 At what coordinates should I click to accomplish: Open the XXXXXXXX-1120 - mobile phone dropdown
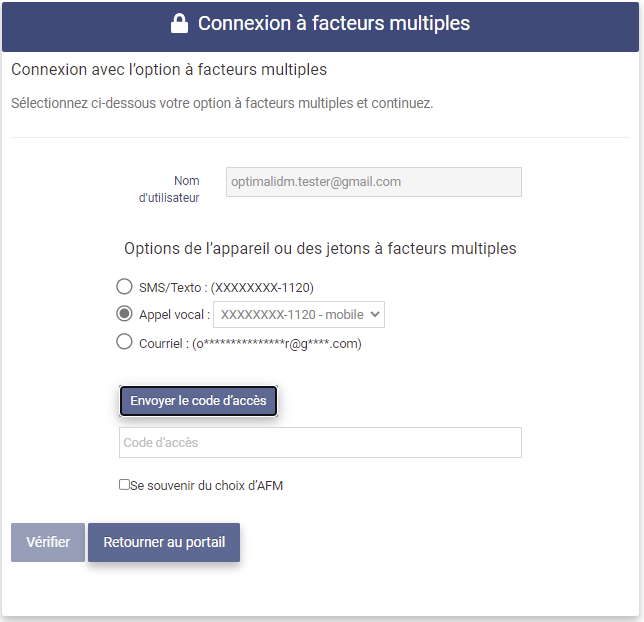(x=299, y=315)
